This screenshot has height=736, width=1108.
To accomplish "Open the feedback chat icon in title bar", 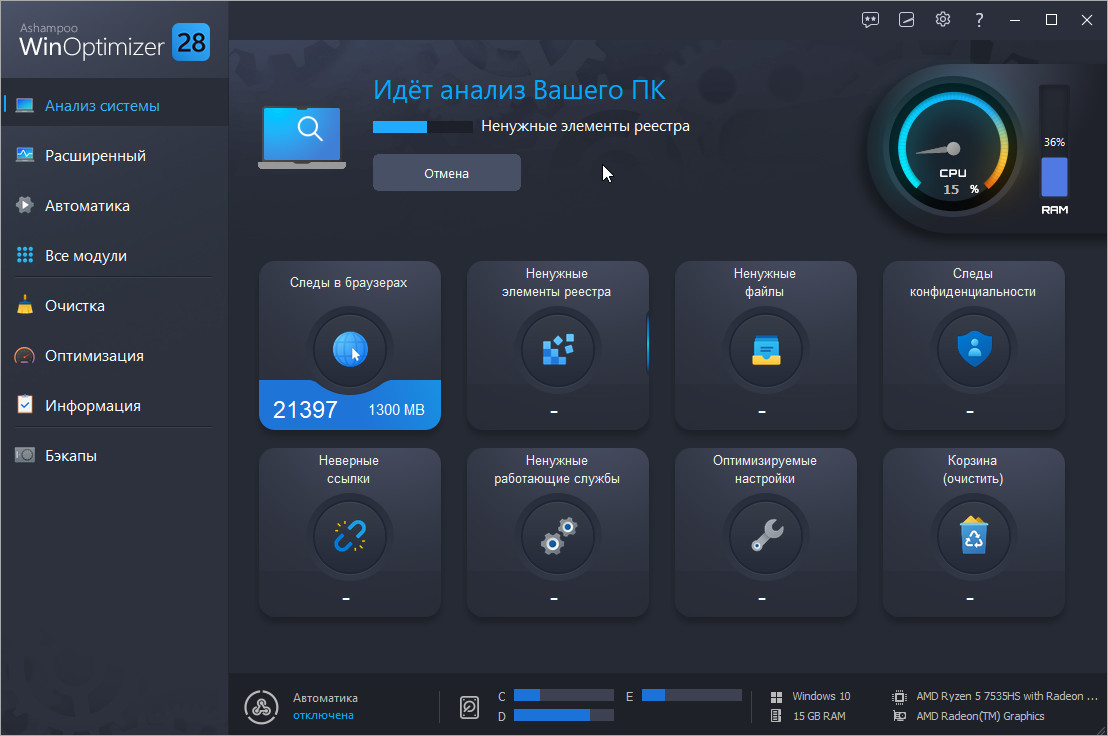I will point(870,20).
